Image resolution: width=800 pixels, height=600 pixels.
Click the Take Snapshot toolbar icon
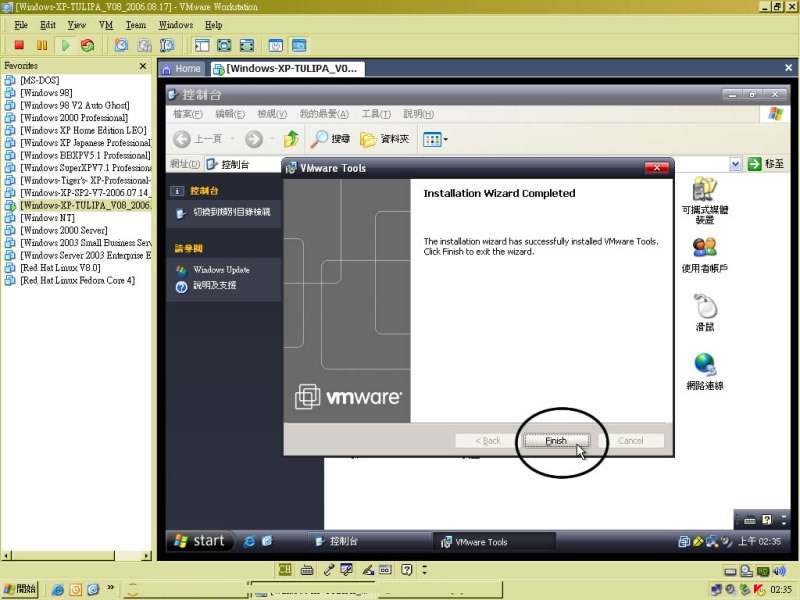[x=121, y=45]
